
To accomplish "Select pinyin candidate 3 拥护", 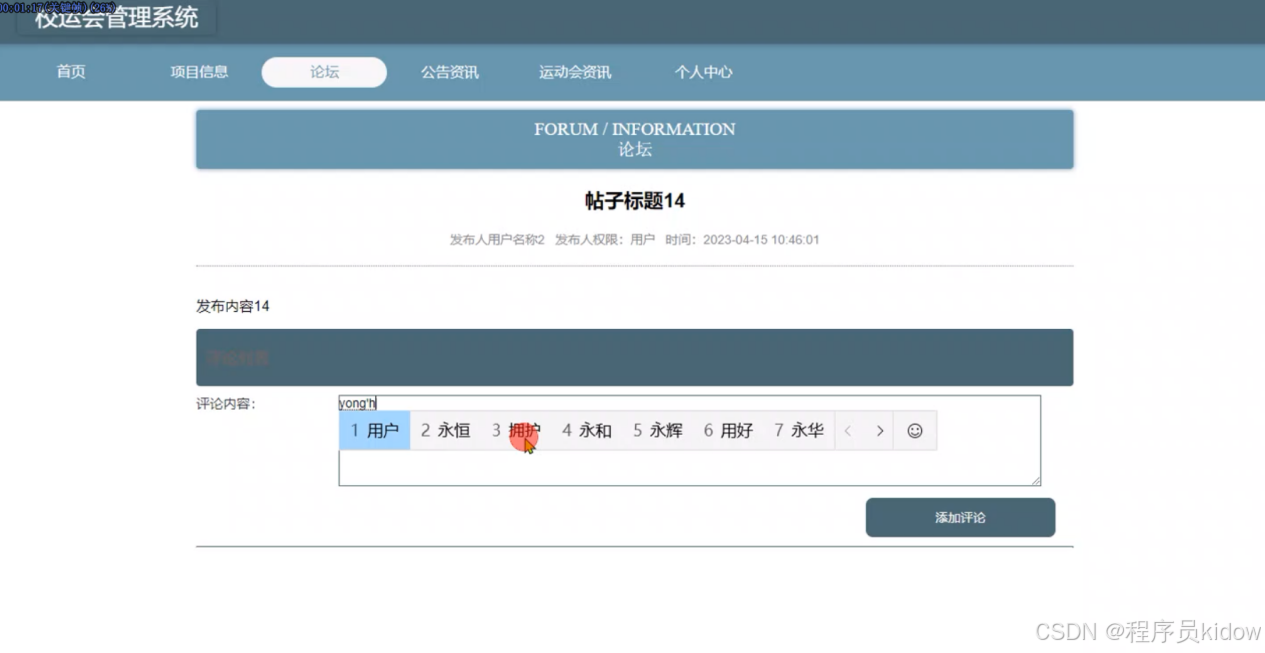I will 516,430.
